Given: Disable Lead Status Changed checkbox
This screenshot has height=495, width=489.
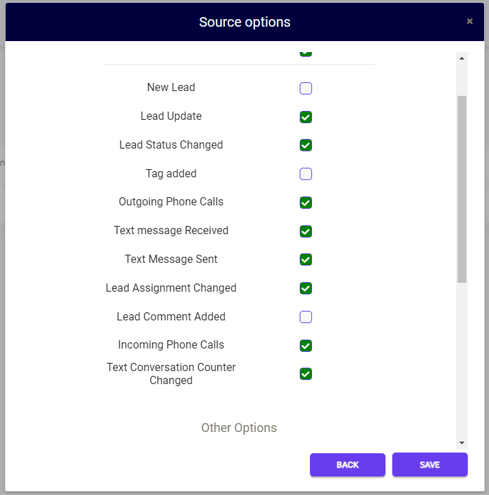Looking at the screenshot, I should coord(305,145).
